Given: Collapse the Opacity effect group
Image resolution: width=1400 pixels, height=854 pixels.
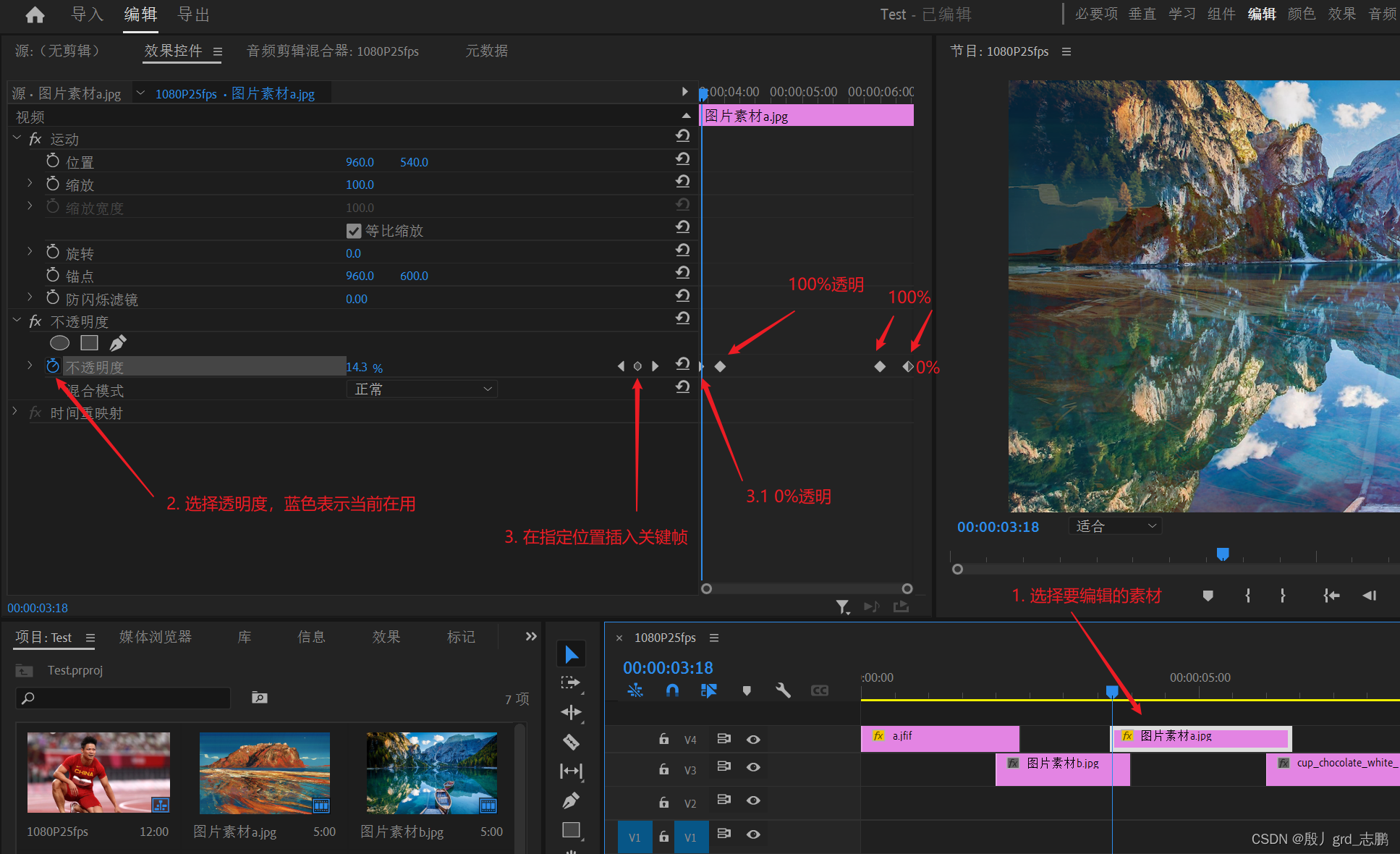Looking at the screenshot, I should tap(17, 321).
